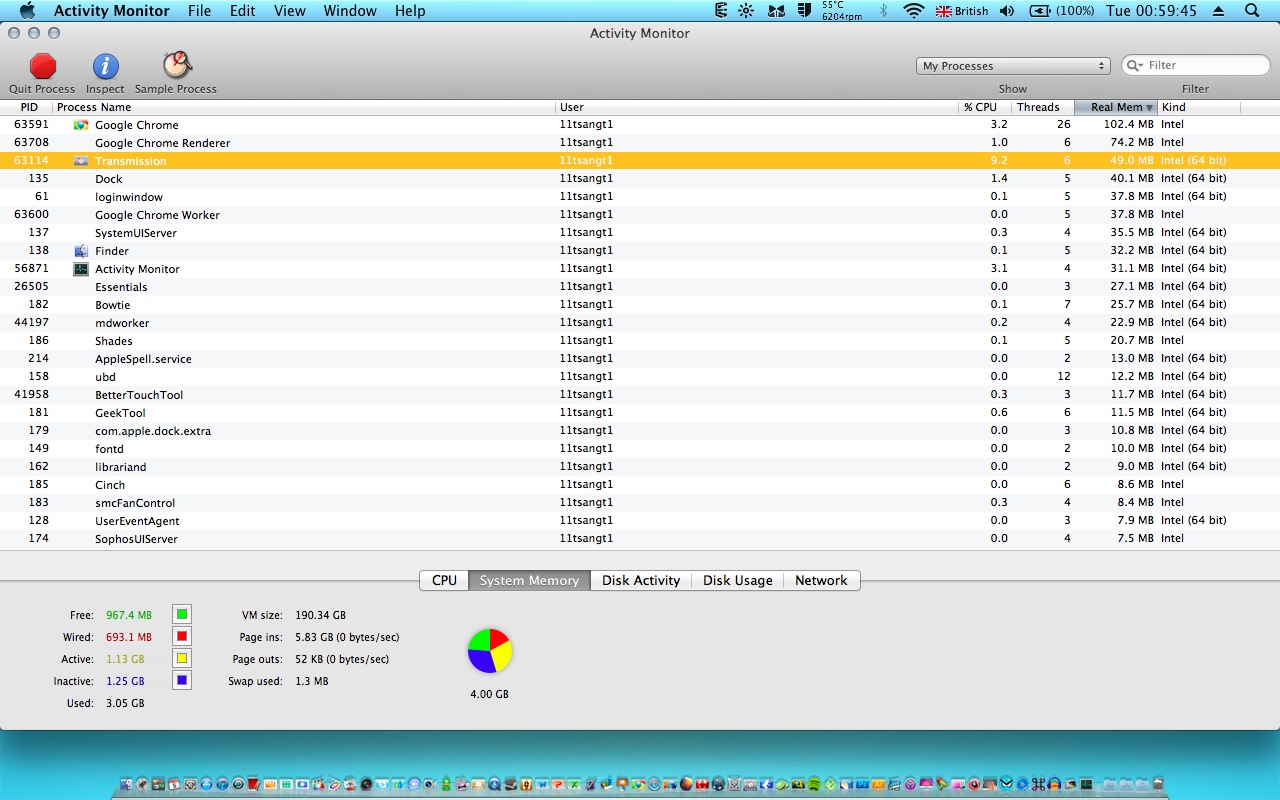Click the Activity Monitor icon in process row
This screenshot has height=800, width=1280.
(81, 269)
